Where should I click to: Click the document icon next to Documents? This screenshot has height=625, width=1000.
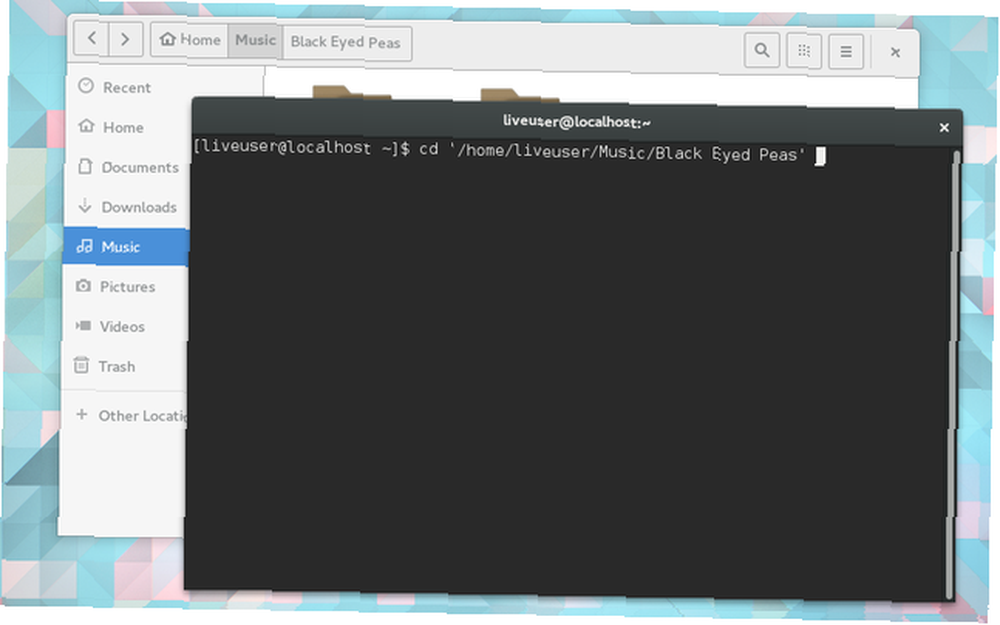85,166
